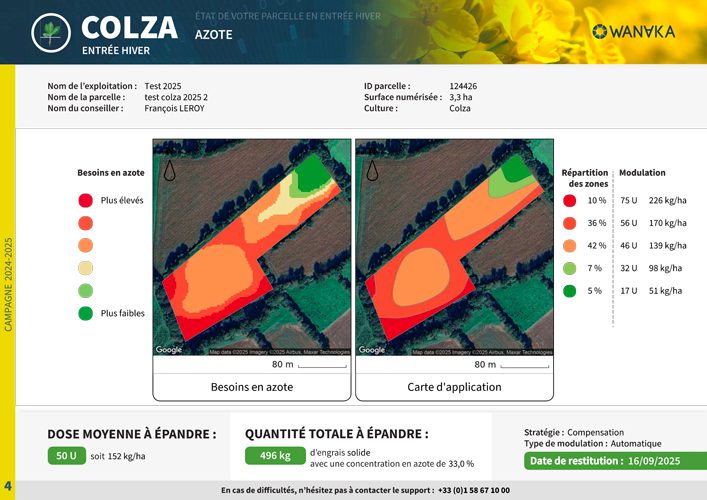707x500 pixels.
Task: Click the beige circle in nitrogen needs legend
Action: (x=85, y=268)
